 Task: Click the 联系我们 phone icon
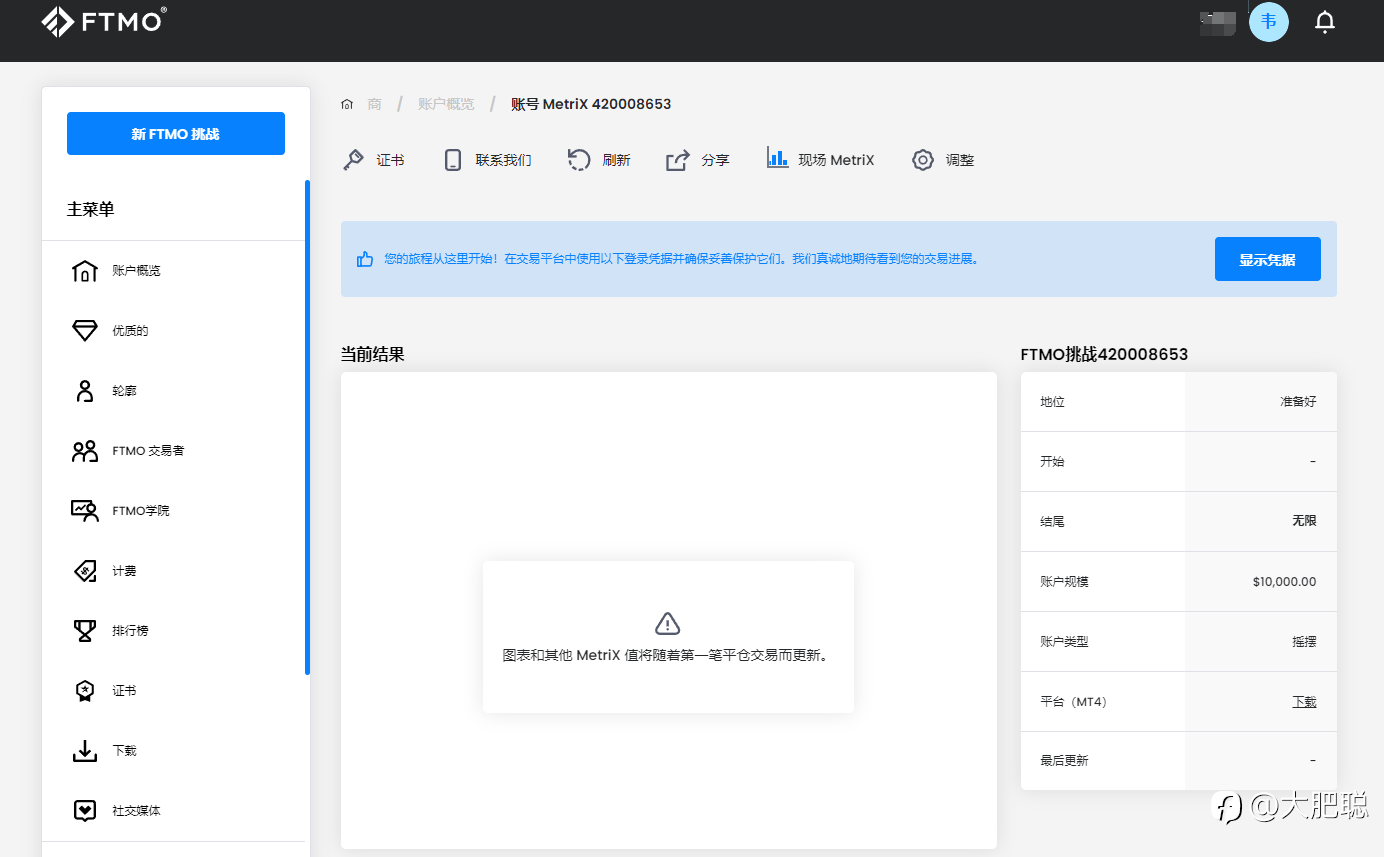coord(453,160)
